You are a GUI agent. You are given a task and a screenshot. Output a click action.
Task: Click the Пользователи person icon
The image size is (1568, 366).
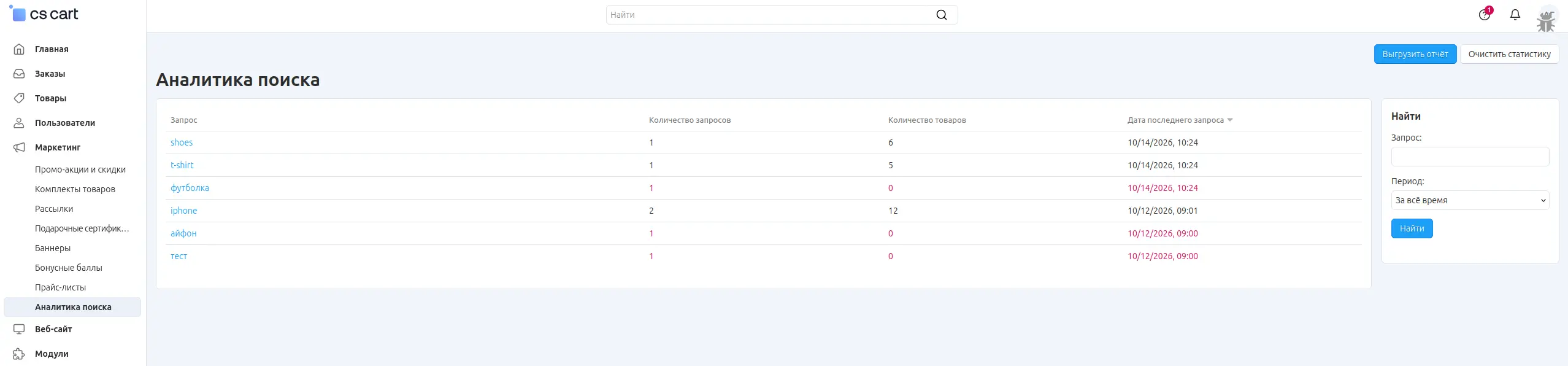(x=19, y=123)
